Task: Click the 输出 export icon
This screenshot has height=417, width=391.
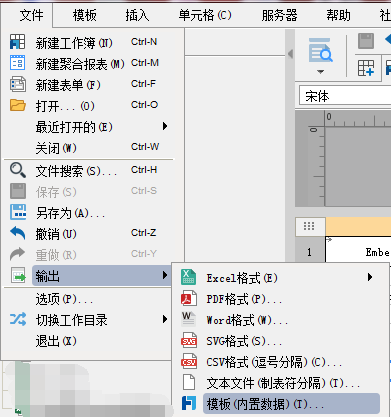Action: (x=18, y=275)
